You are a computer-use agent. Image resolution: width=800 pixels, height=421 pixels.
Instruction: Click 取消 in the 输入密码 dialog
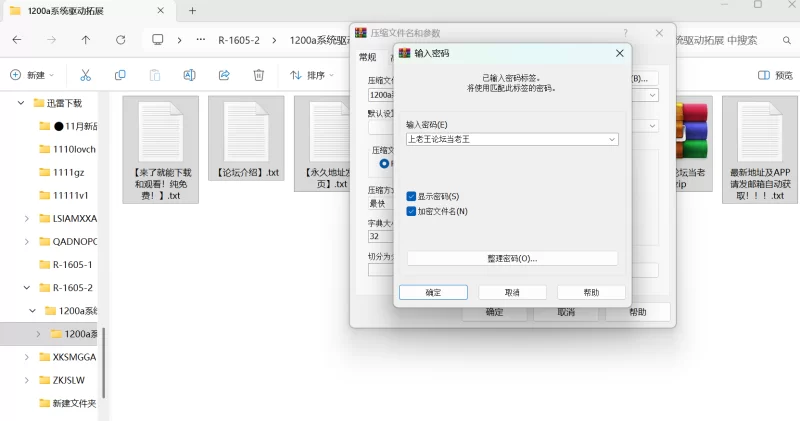click(x=512, y=292)
